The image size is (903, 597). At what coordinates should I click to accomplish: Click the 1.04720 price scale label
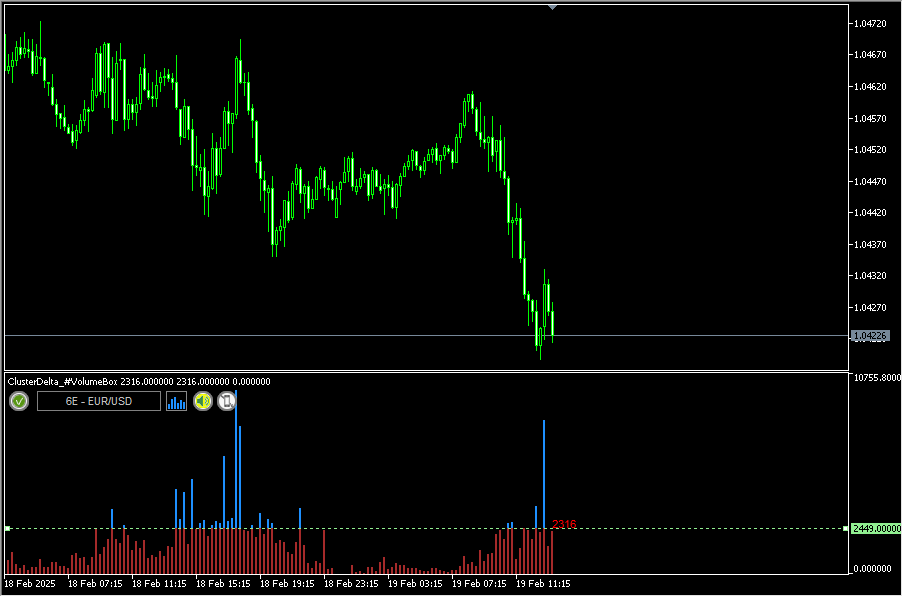click(x=873, y=22)
